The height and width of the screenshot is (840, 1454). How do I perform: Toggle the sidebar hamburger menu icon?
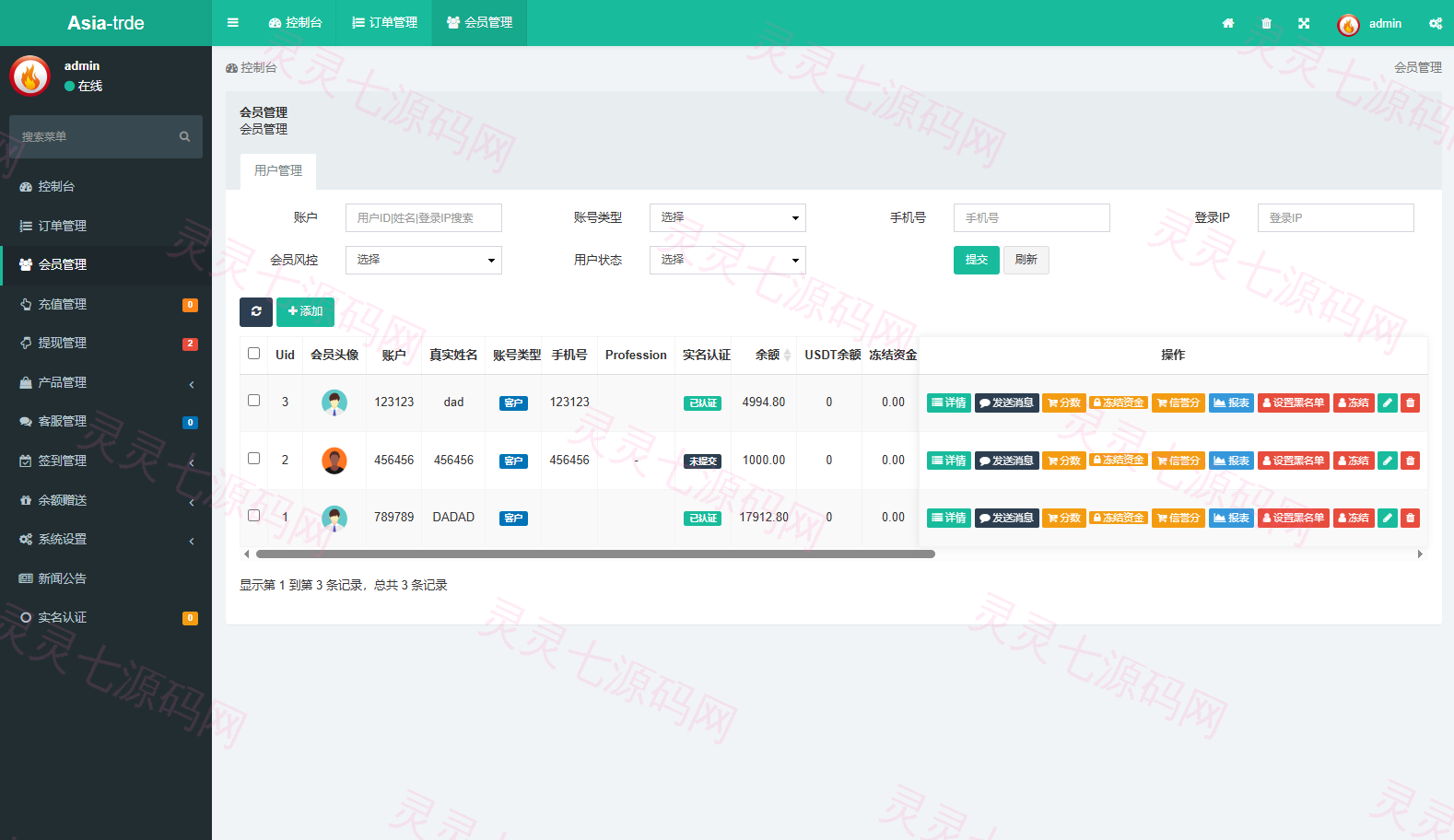(x=233, y=23)
